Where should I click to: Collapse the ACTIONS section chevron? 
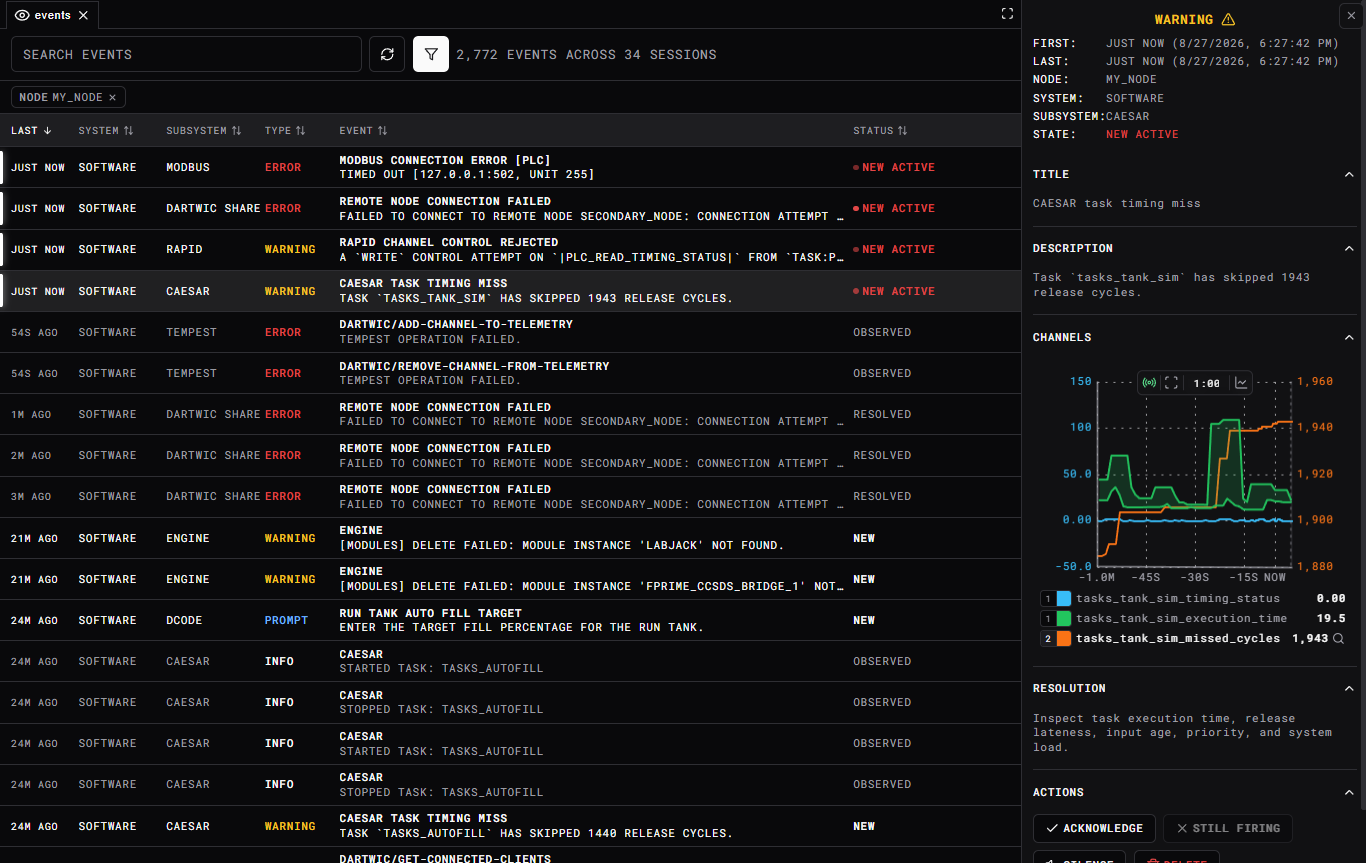point(1349,793)
